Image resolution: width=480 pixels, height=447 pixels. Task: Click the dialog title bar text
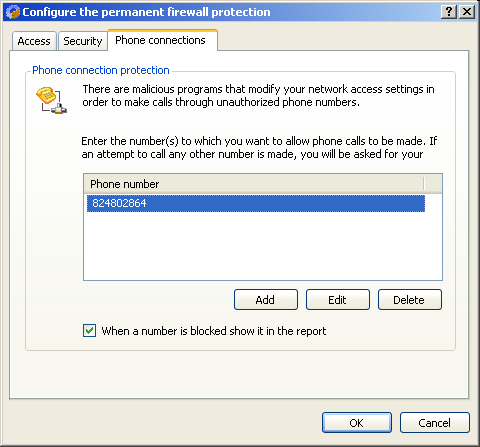[x=146, y=12]
